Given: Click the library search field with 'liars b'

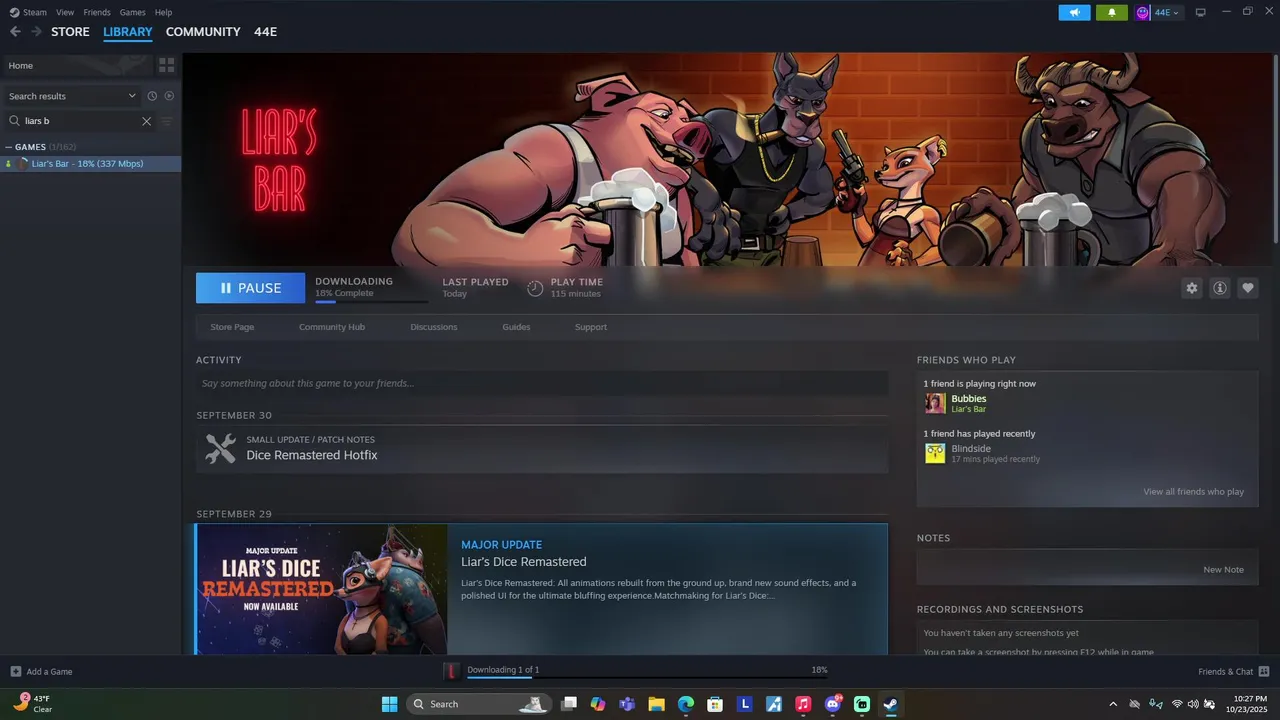Looking at the screenshot, I should click(x=80, y=121).
